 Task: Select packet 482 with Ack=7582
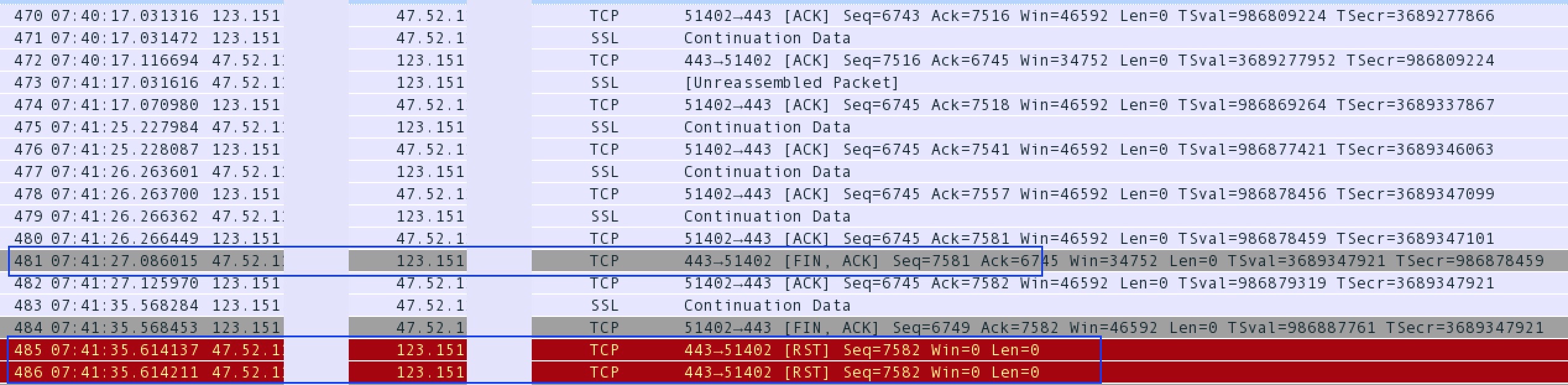click(x=784, y=283)
